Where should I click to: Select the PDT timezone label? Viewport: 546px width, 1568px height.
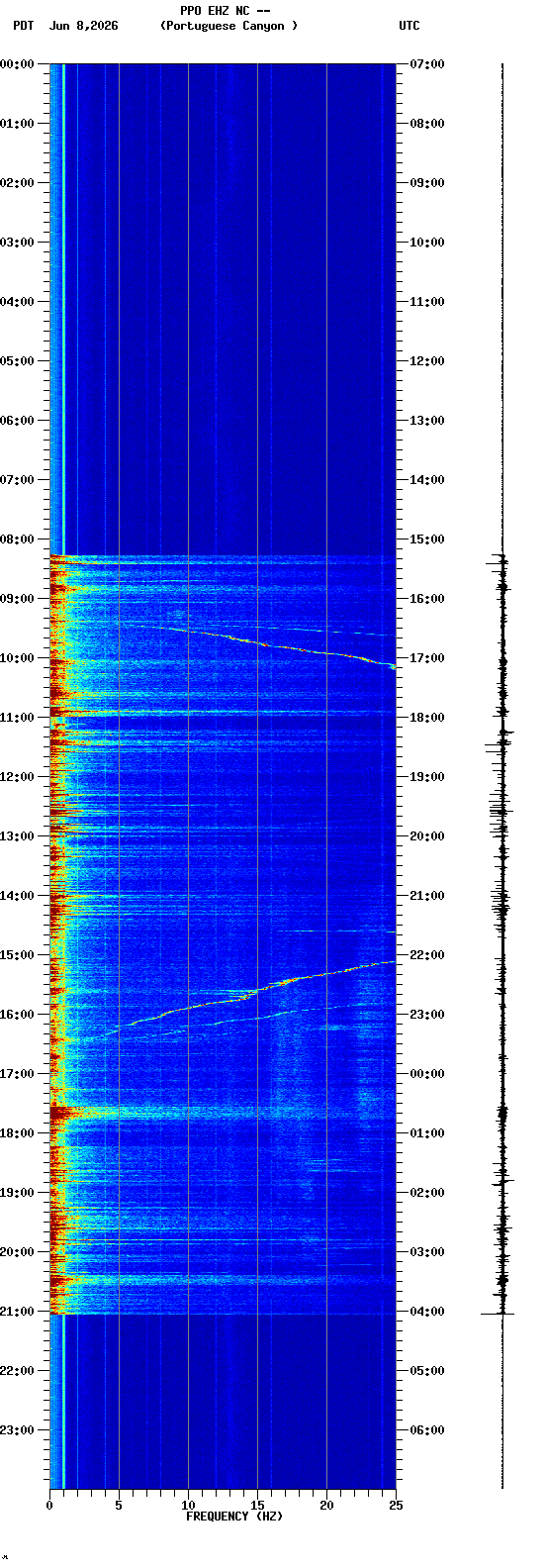pyautogui.click(x=23, y=26)
